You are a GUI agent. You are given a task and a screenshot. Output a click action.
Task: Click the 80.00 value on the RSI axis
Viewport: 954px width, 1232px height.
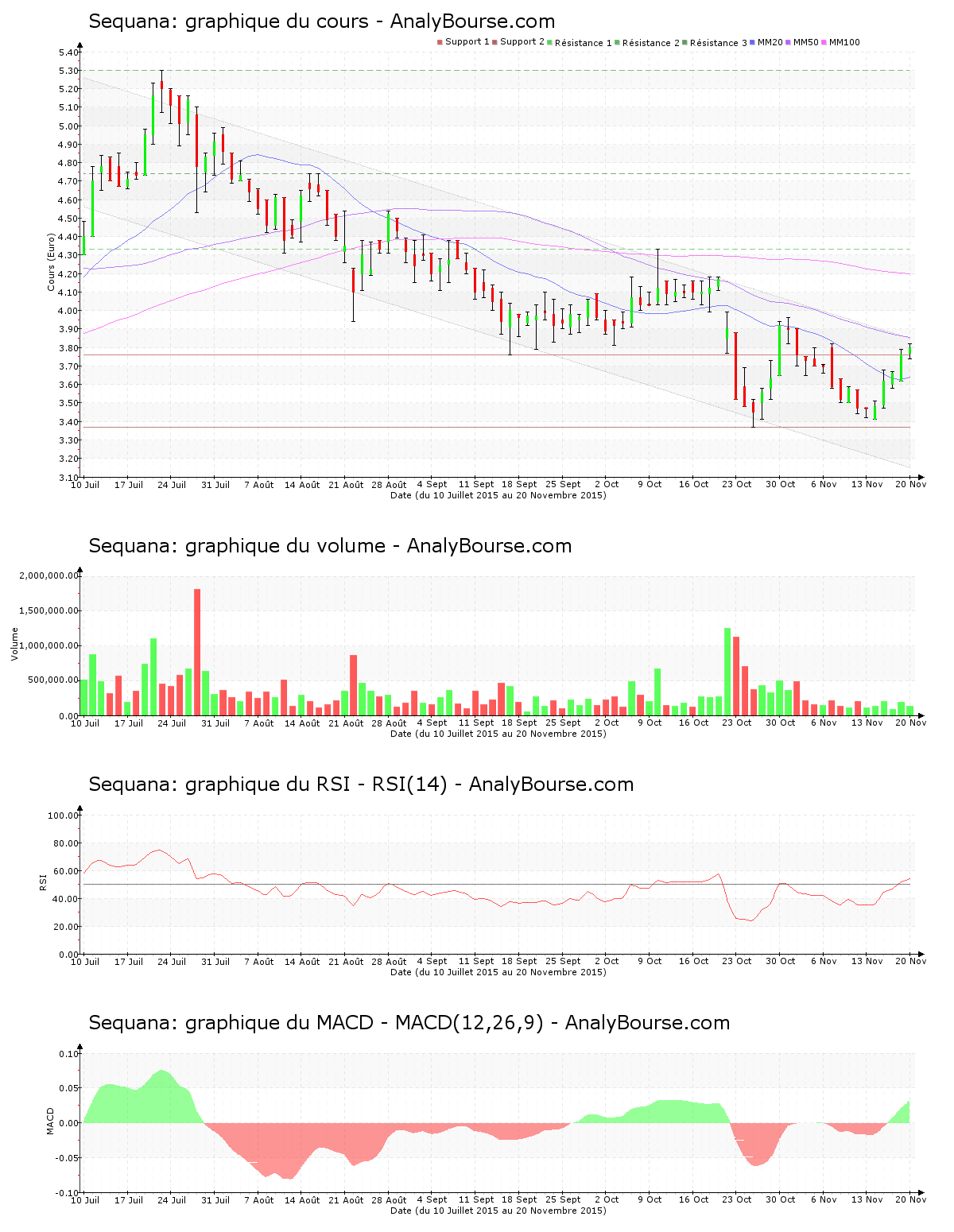point(66,843)
